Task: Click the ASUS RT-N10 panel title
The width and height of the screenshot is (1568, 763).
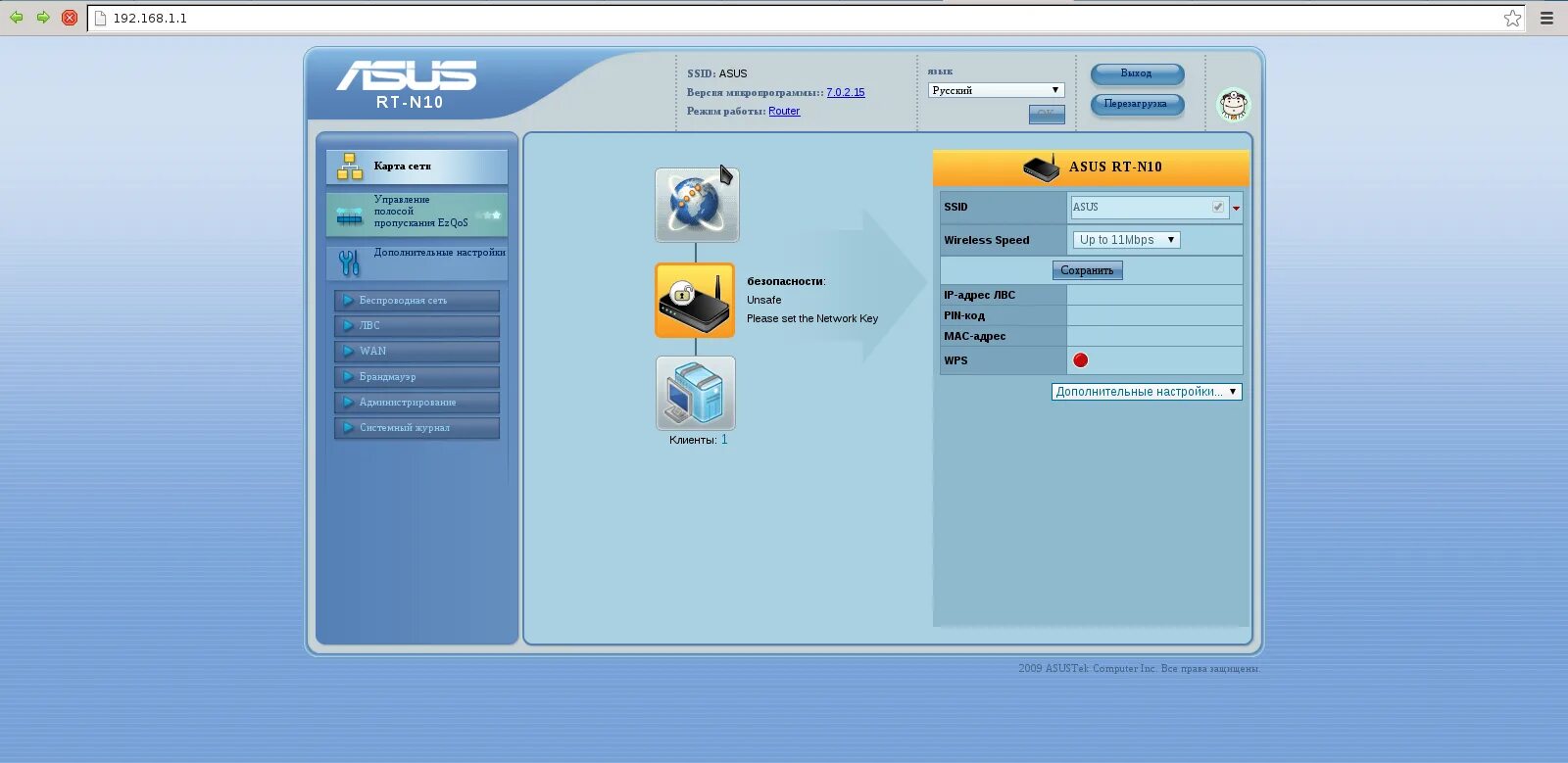Action: point(1115,167)
